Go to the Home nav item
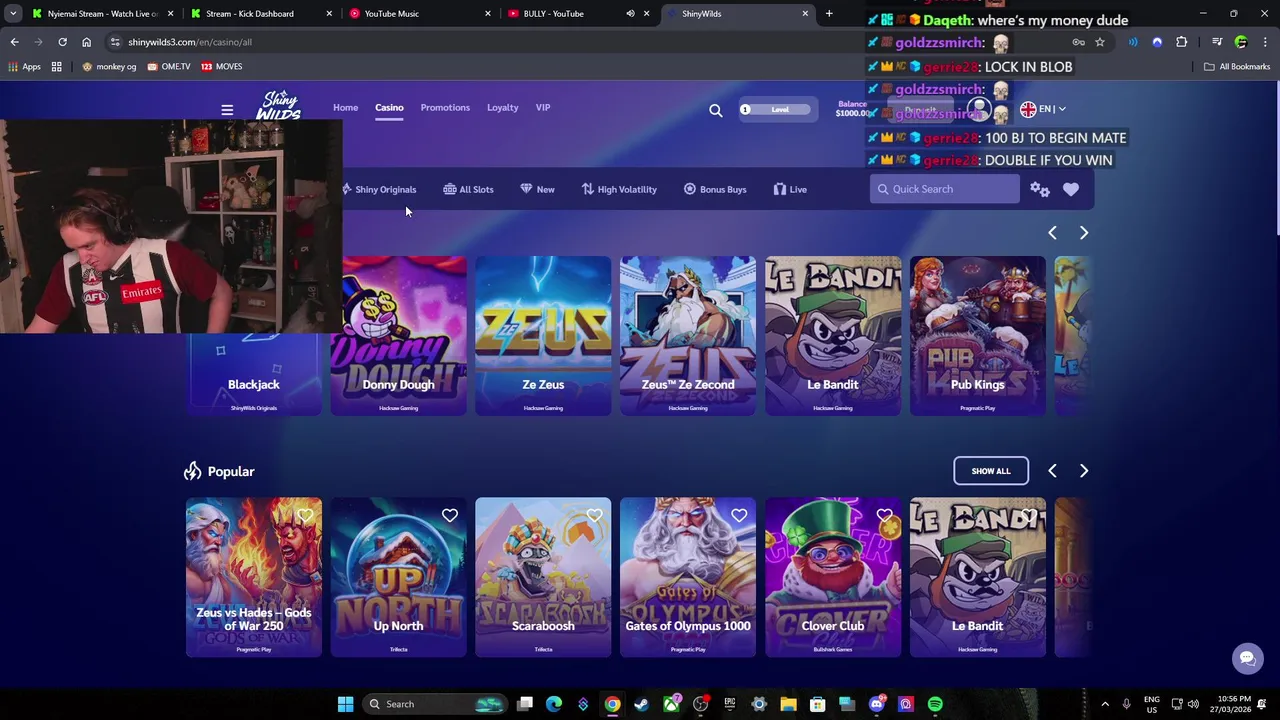This screenshot has width=1280, height=720. [x=345, y=107]
